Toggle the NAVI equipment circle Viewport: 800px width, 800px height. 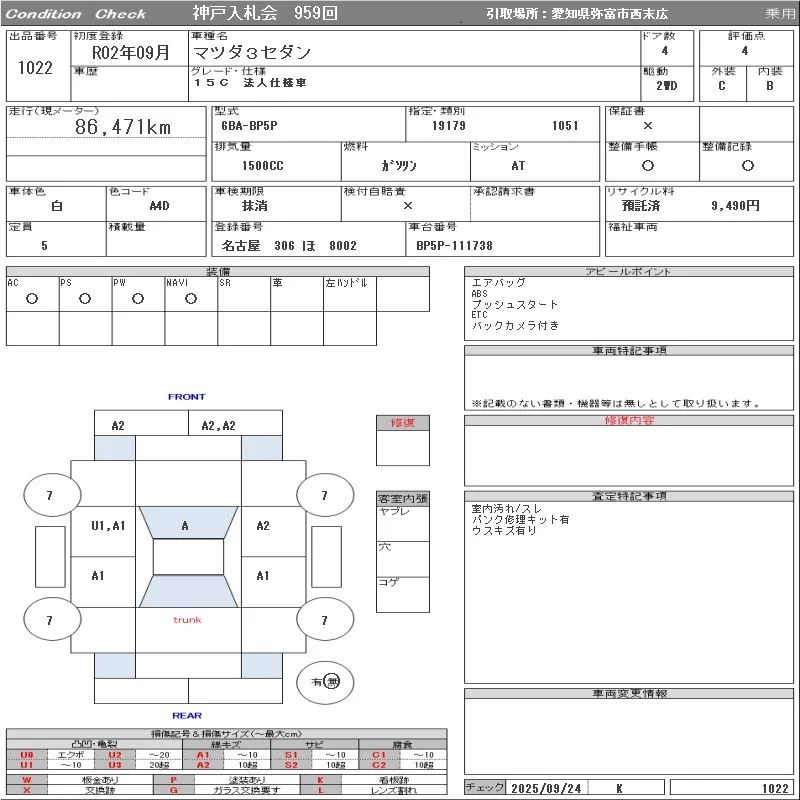click(191, 298)
